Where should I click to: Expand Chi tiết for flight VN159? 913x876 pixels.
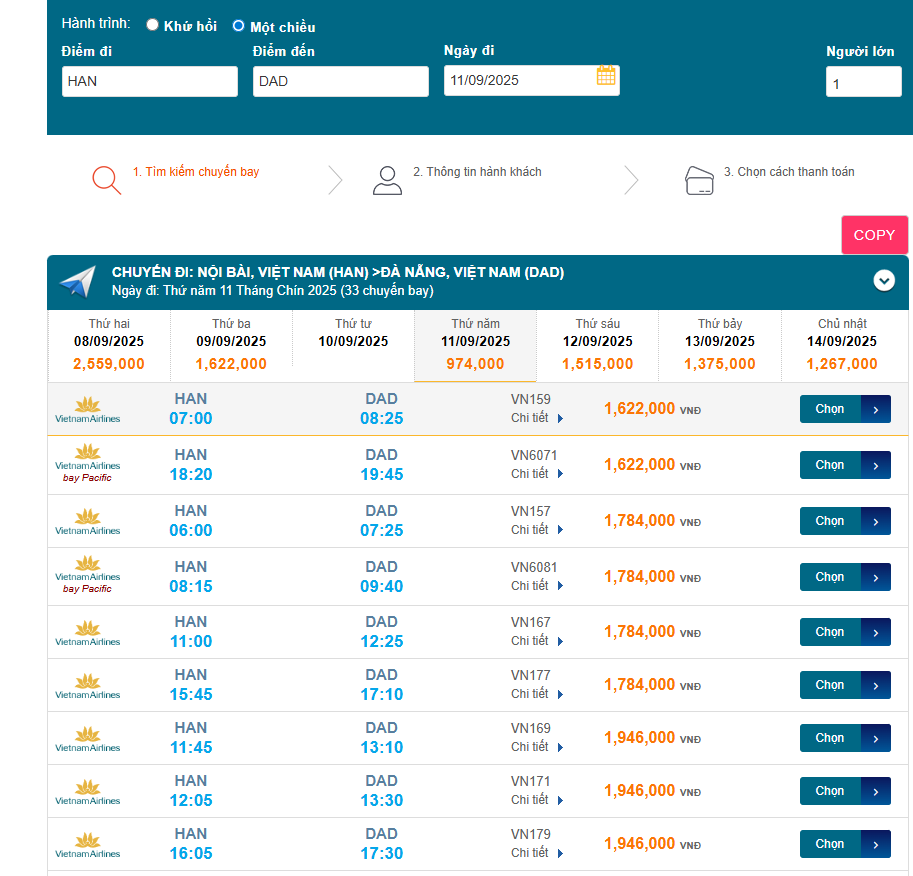coord(537,418)
